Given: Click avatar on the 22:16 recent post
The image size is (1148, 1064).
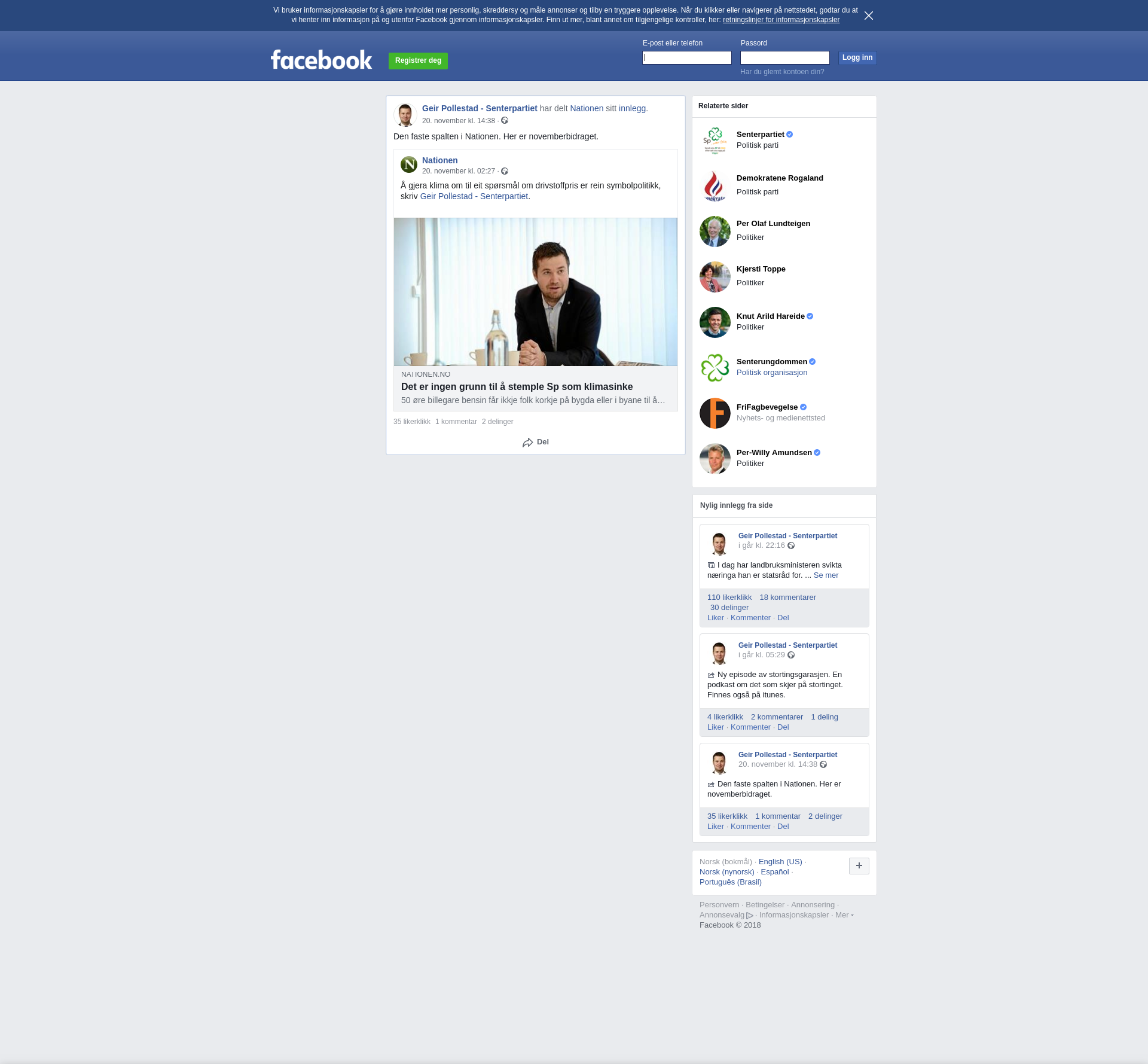Looking at the screenshot, I should [719, 544].
